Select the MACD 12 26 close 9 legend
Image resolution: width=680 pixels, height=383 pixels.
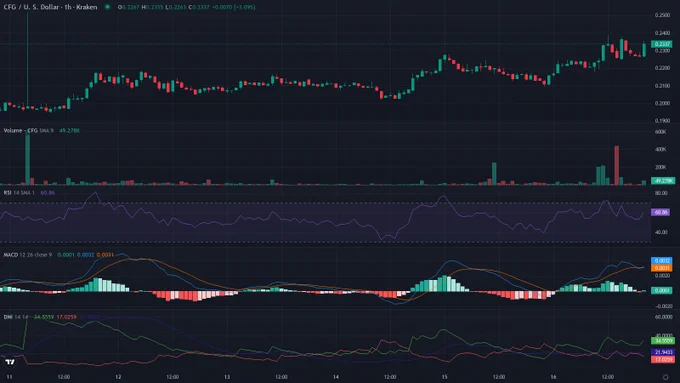coord(27,255)
